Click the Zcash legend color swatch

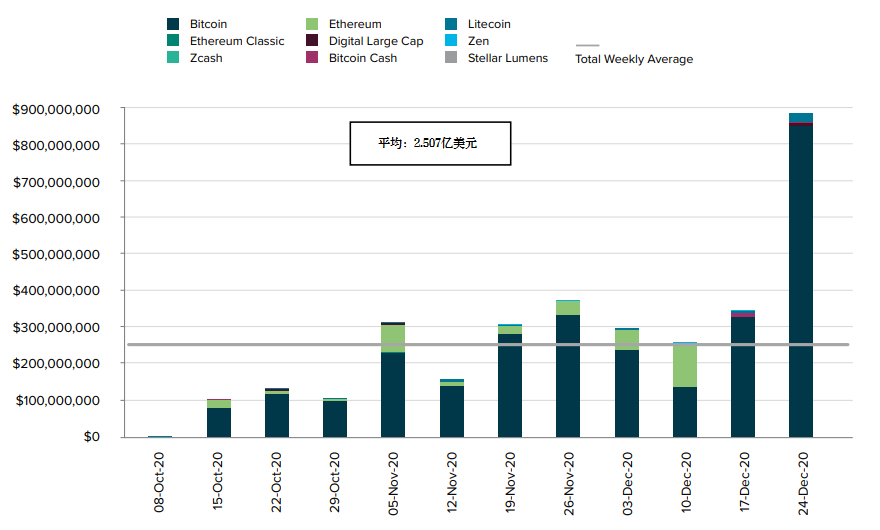pyautogui.click(x=173, y=57)
